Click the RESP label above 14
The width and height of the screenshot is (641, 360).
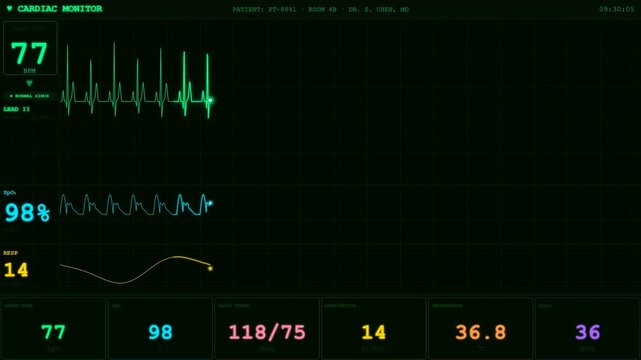[x=11, y=253]
